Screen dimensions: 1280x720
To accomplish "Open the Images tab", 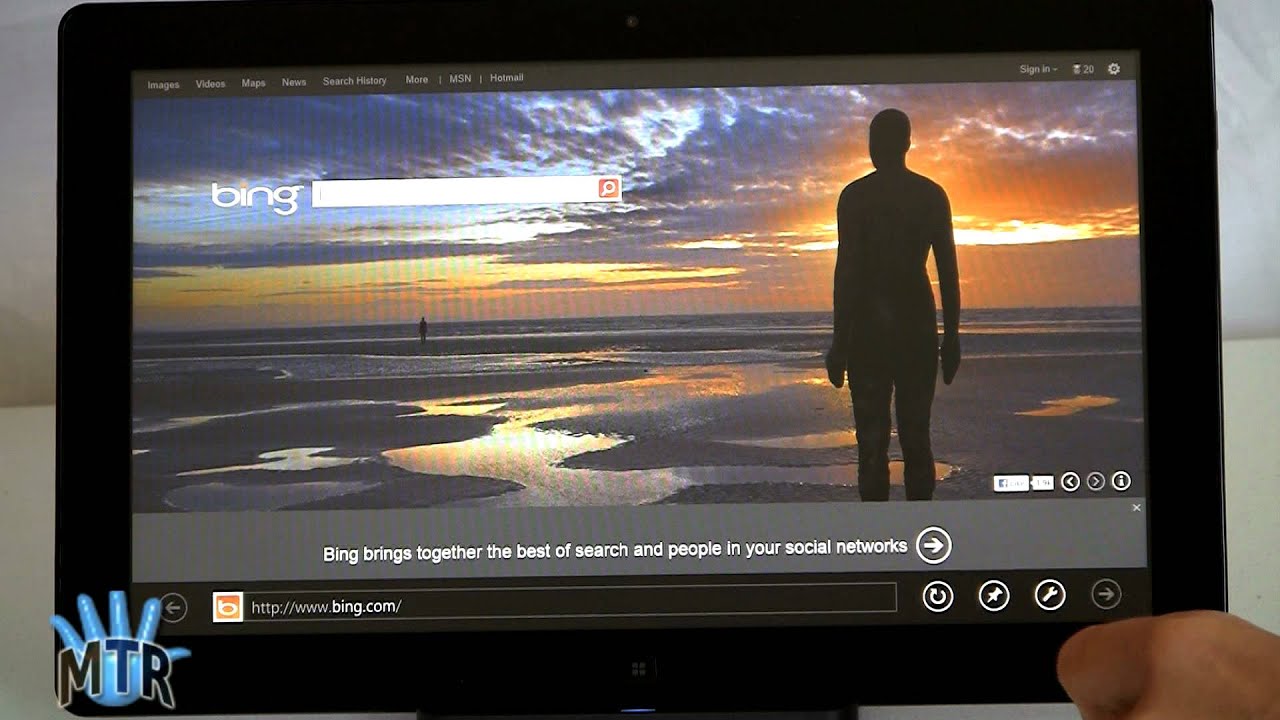I will point(163,85).
